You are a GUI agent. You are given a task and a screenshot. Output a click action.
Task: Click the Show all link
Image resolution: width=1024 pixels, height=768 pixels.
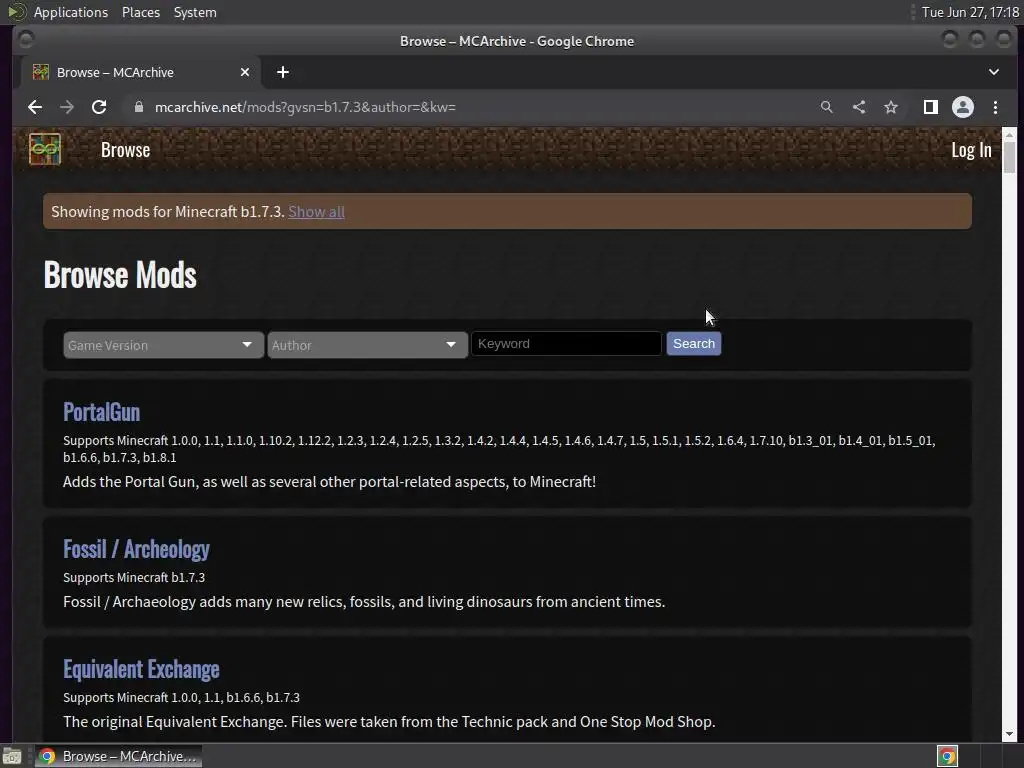click(x=317, y=212)
